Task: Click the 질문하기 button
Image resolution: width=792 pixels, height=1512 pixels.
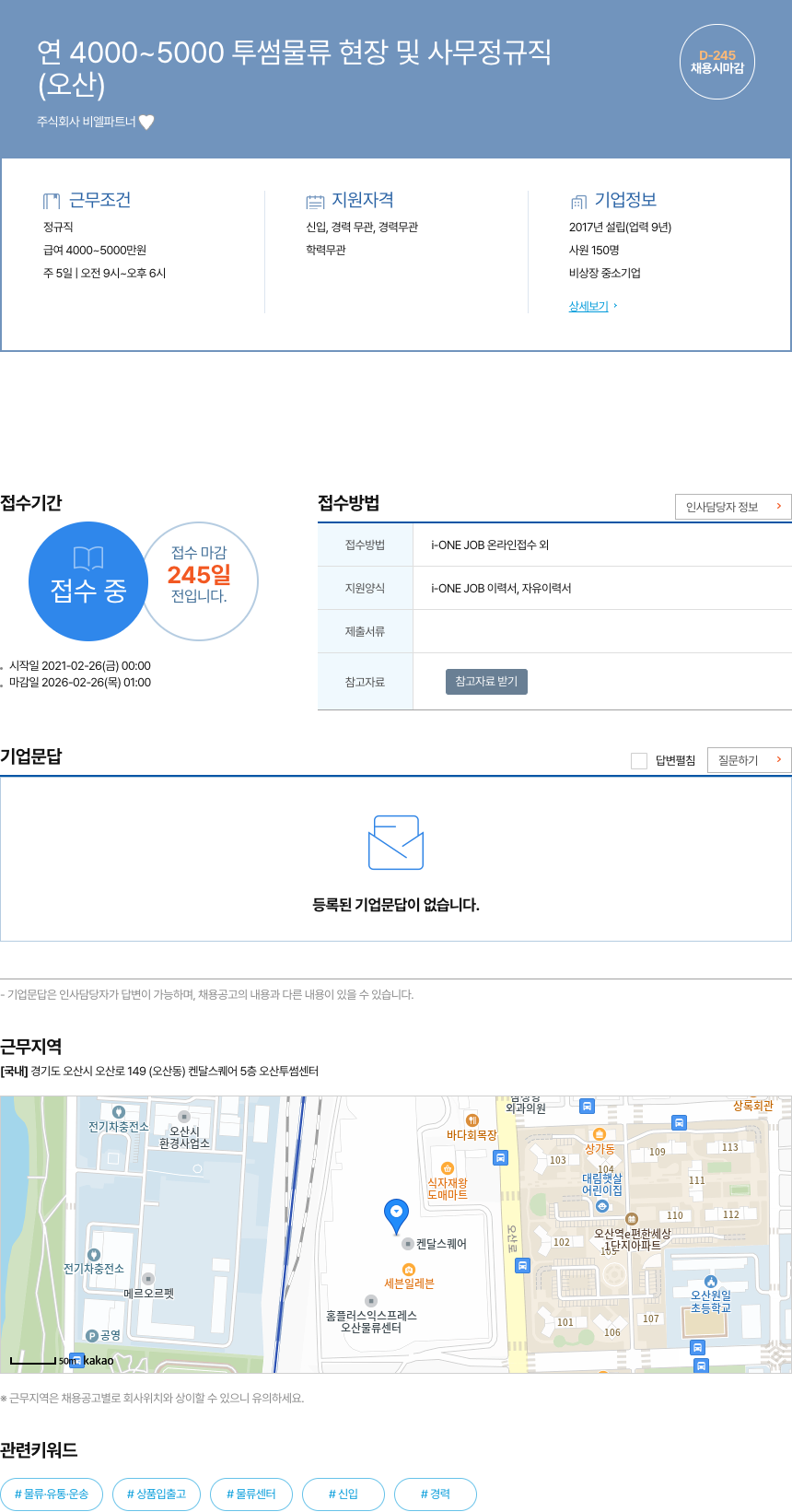Action: tap(750, 760)
